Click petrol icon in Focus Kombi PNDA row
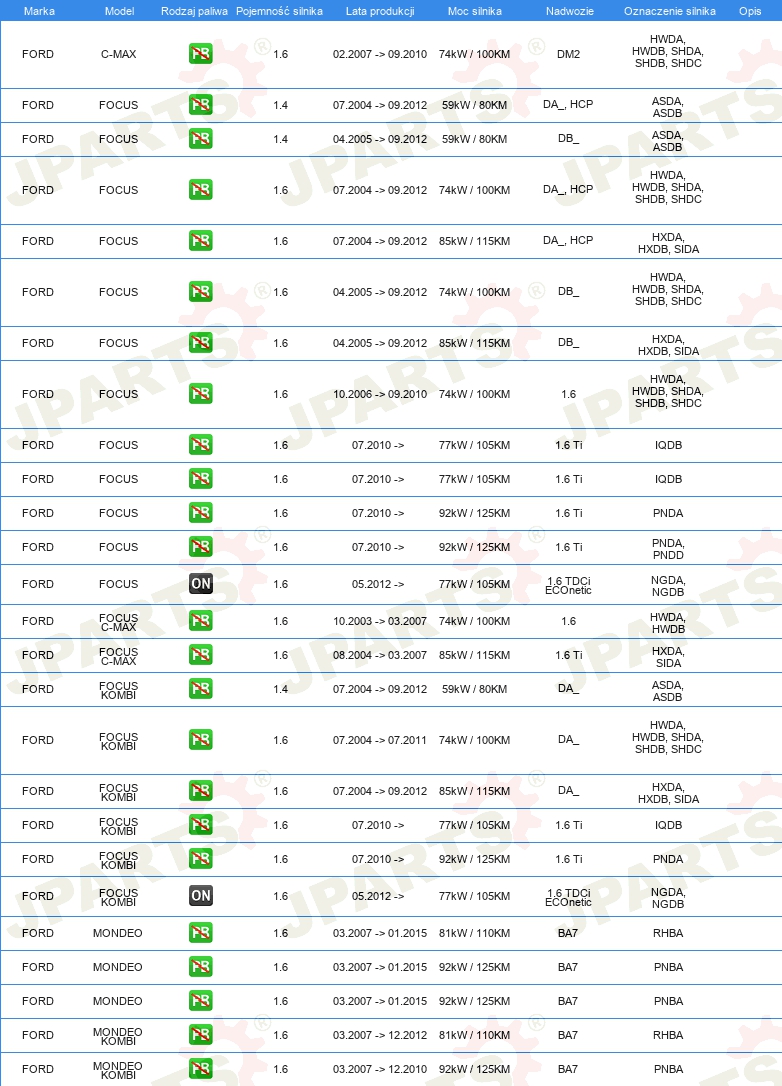This screenshot has height=1086, width=782. pos(200,859)
